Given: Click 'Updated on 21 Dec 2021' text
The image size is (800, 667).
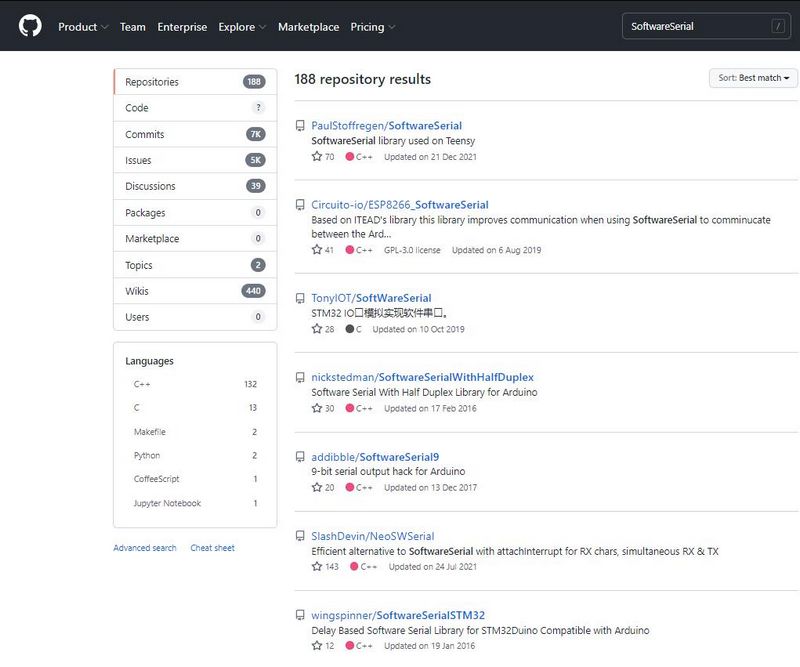Looking at the screenshot, I should tap(430, 157).
